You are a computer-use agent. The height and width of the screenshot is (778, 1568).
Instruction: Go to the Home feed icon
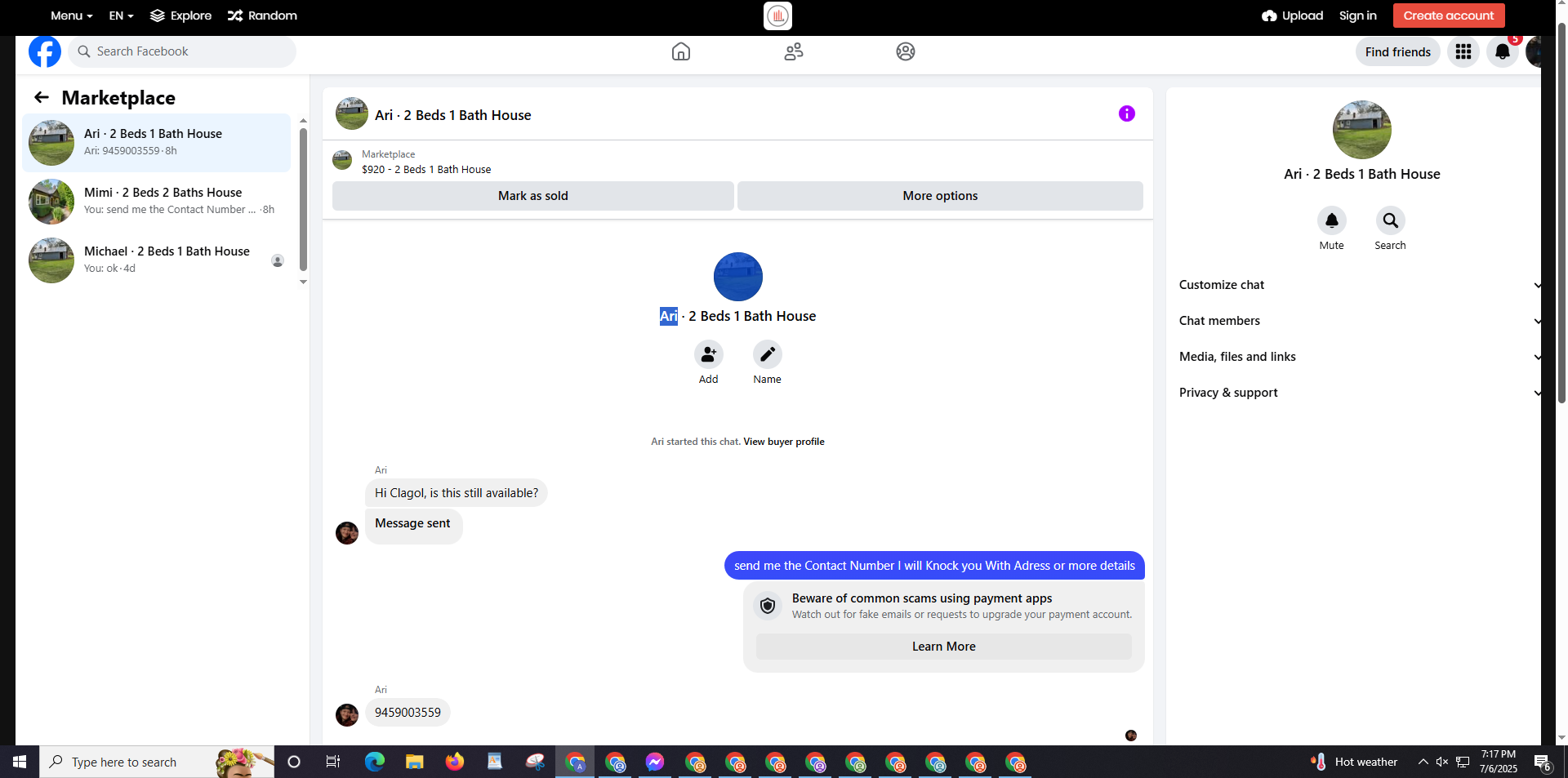tap(681, 51)
